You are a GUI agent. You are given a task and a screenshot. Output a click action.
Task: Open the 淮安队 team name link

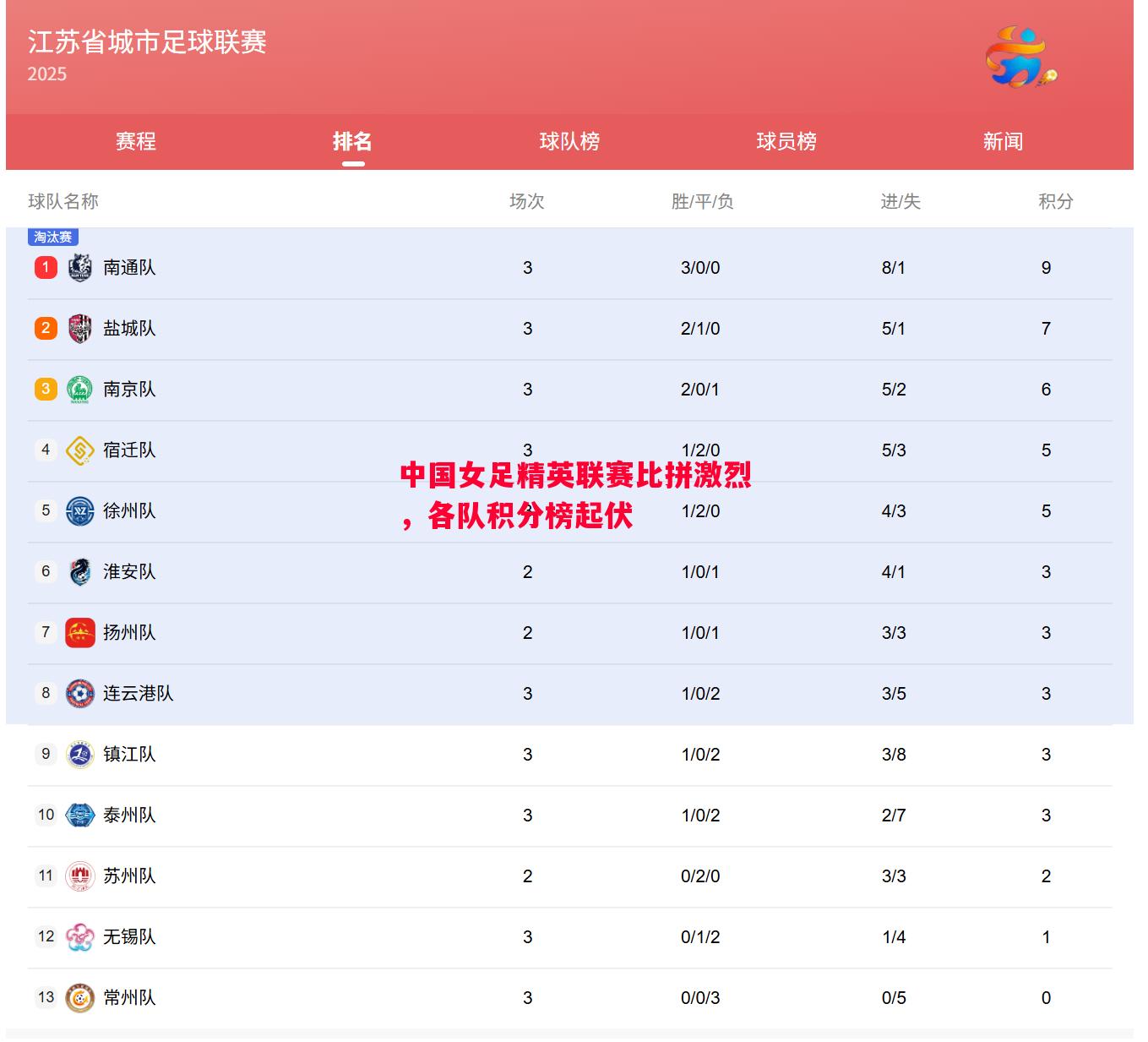click(x=129, y=572)
